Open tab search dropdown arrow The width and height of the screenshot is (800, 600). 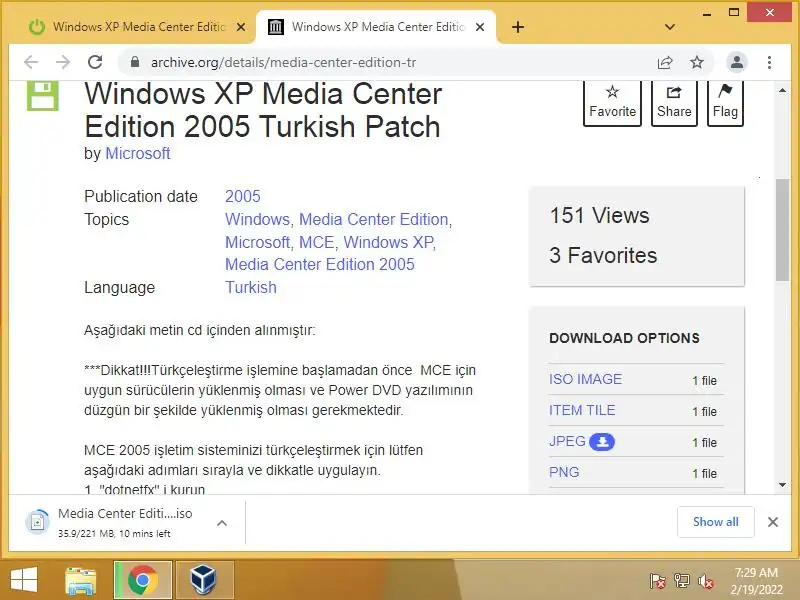point(670,27)
